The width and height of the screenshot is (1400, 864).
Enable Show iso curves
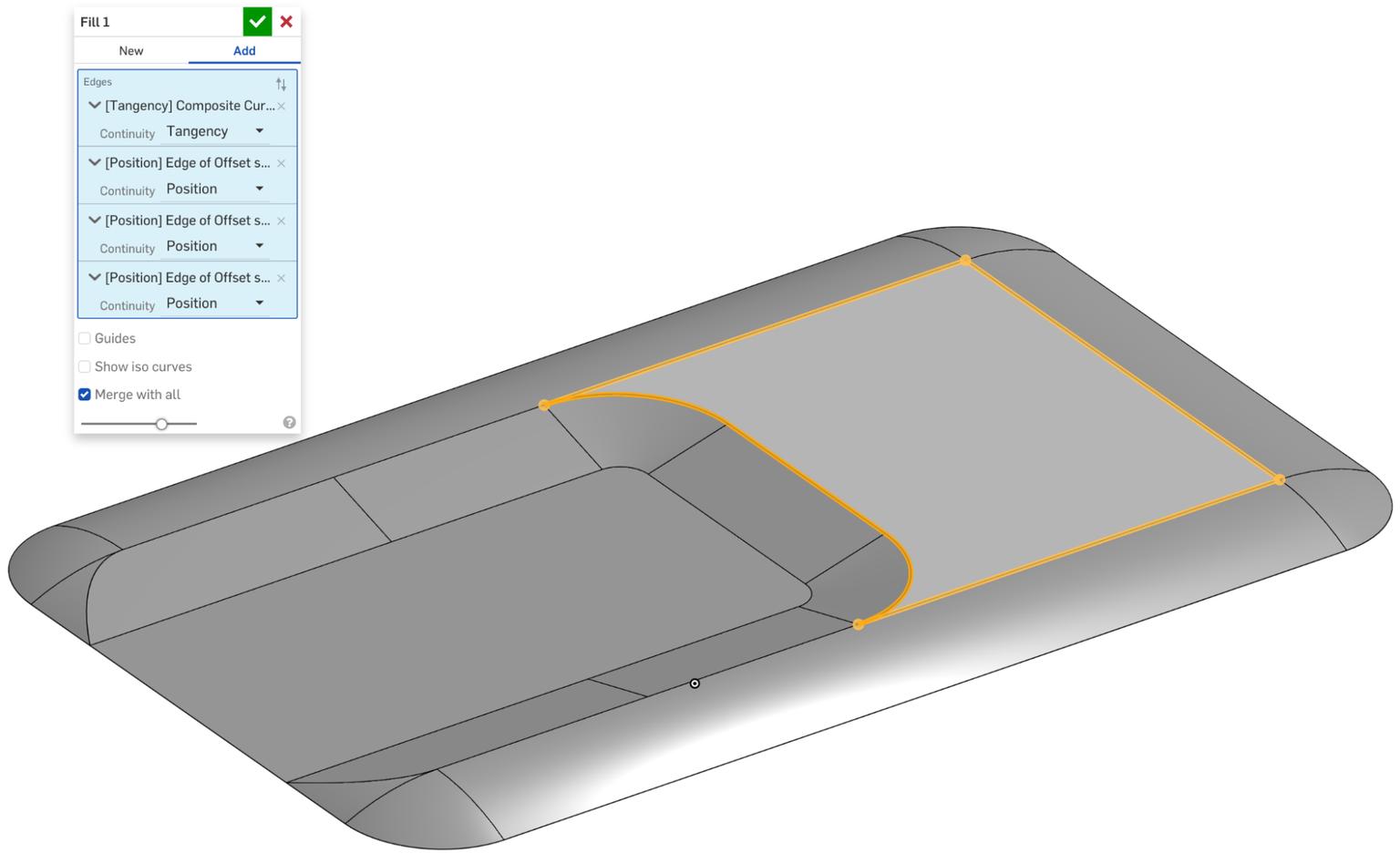click(x=84, y=365)
